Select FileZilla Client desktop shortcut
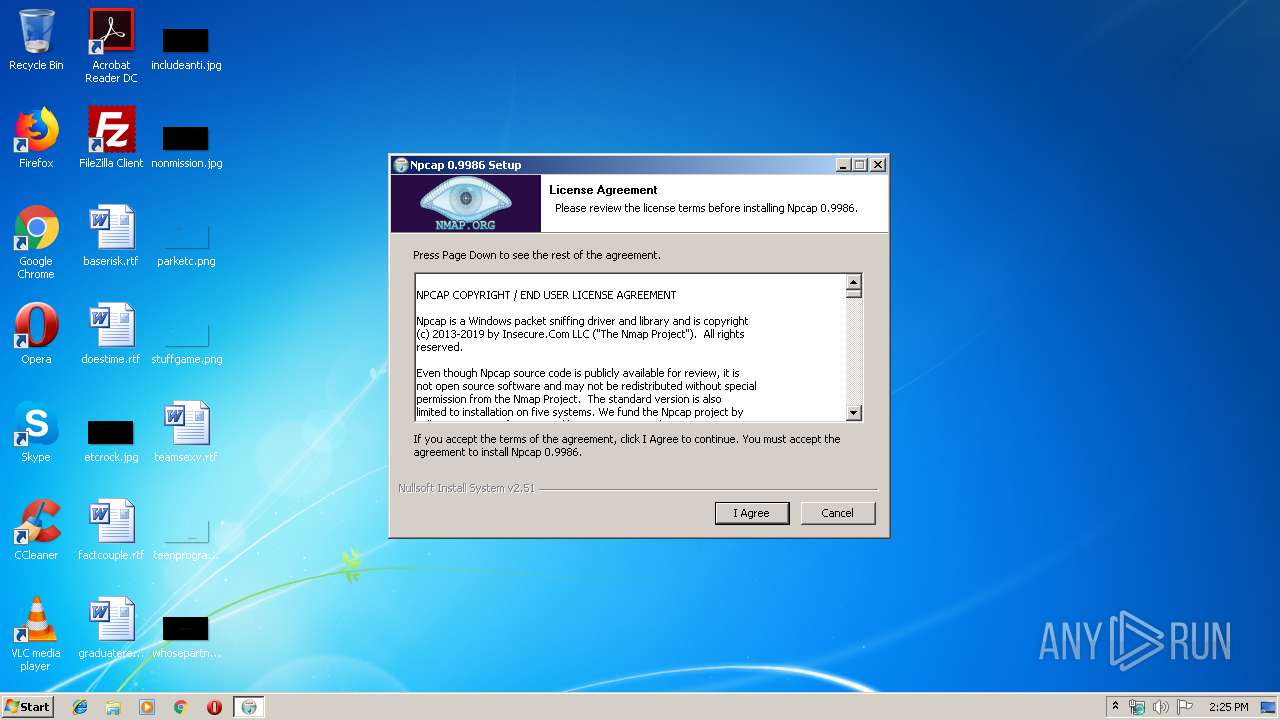This screenshot has height=720, width=1280. (x=111, y=138)
